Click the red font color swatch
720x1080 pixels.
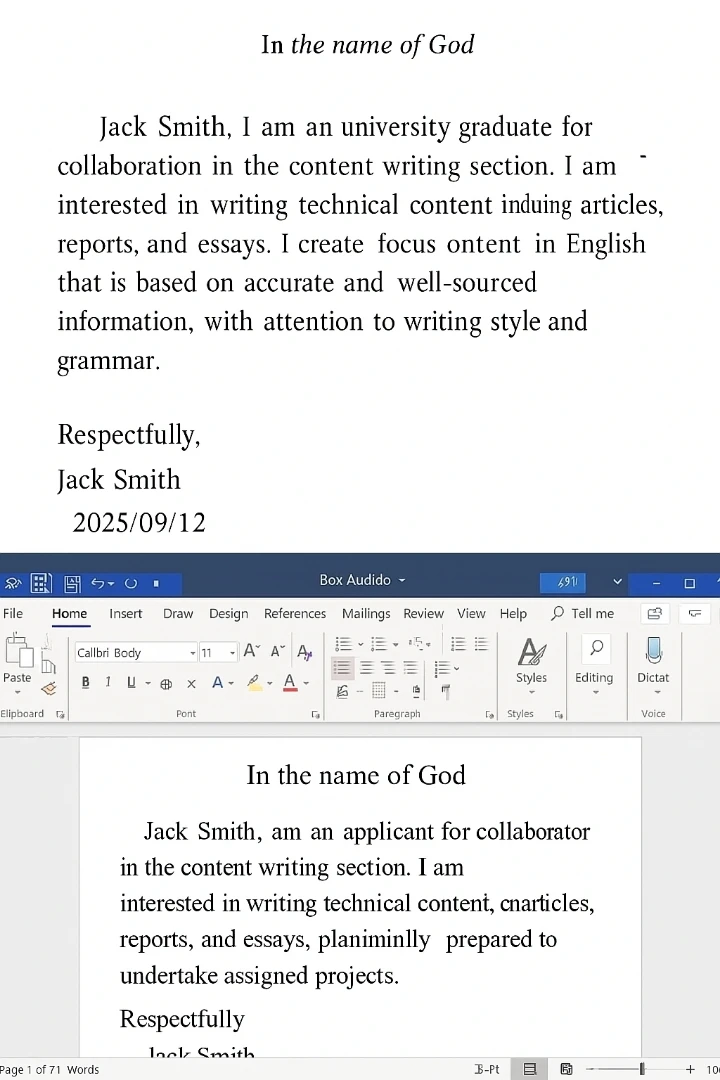(x=290, y=684)
